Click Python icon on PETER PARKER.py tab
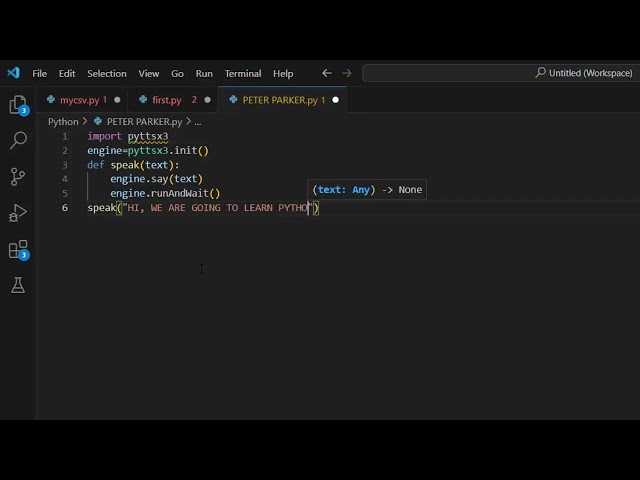 coord(233,100)
